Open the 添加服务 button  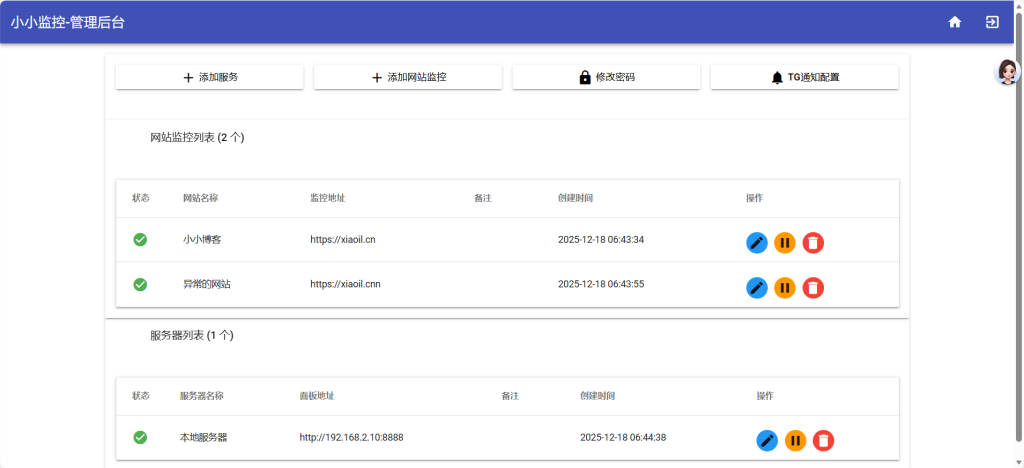pyautogui.click(x=210, y=77)
